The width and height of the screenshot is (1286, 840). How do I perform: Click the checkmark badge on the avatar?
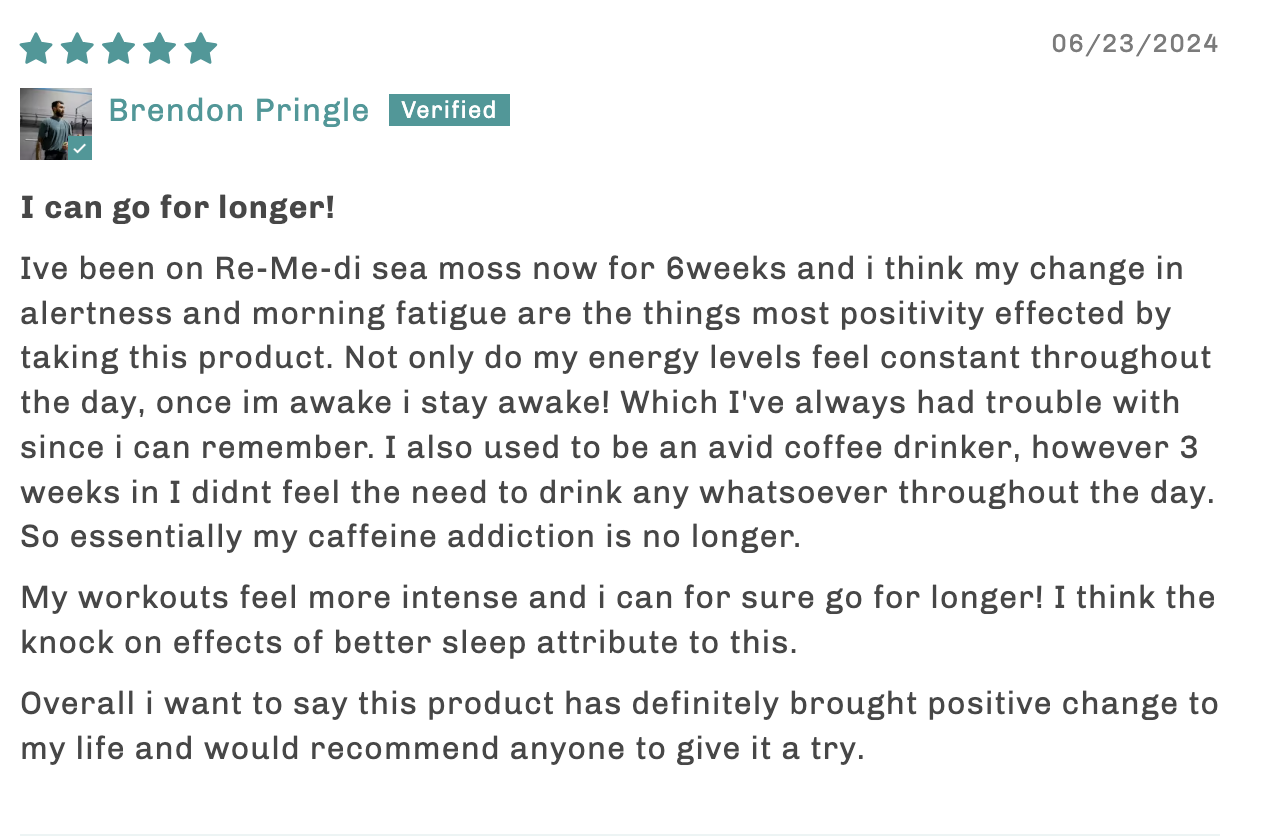tap(80, 149)
